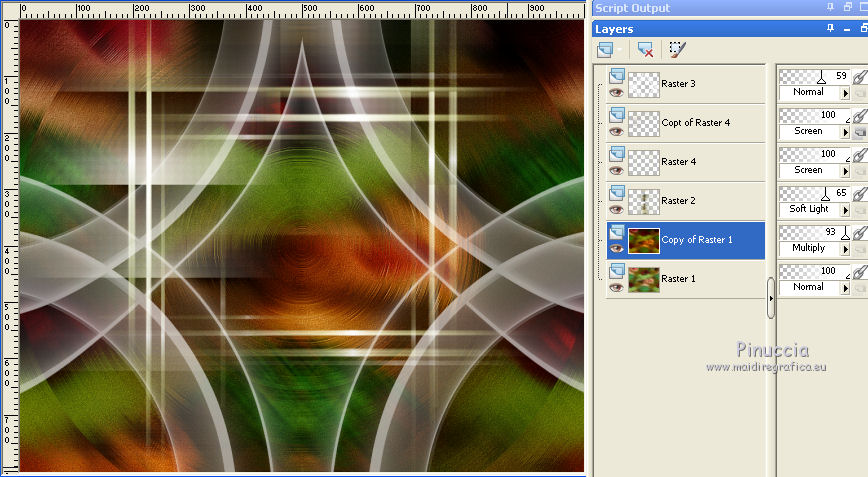Screen dimensions: 868x477
Task: Pin the Script Output palette
Action: tap(830, 7)
